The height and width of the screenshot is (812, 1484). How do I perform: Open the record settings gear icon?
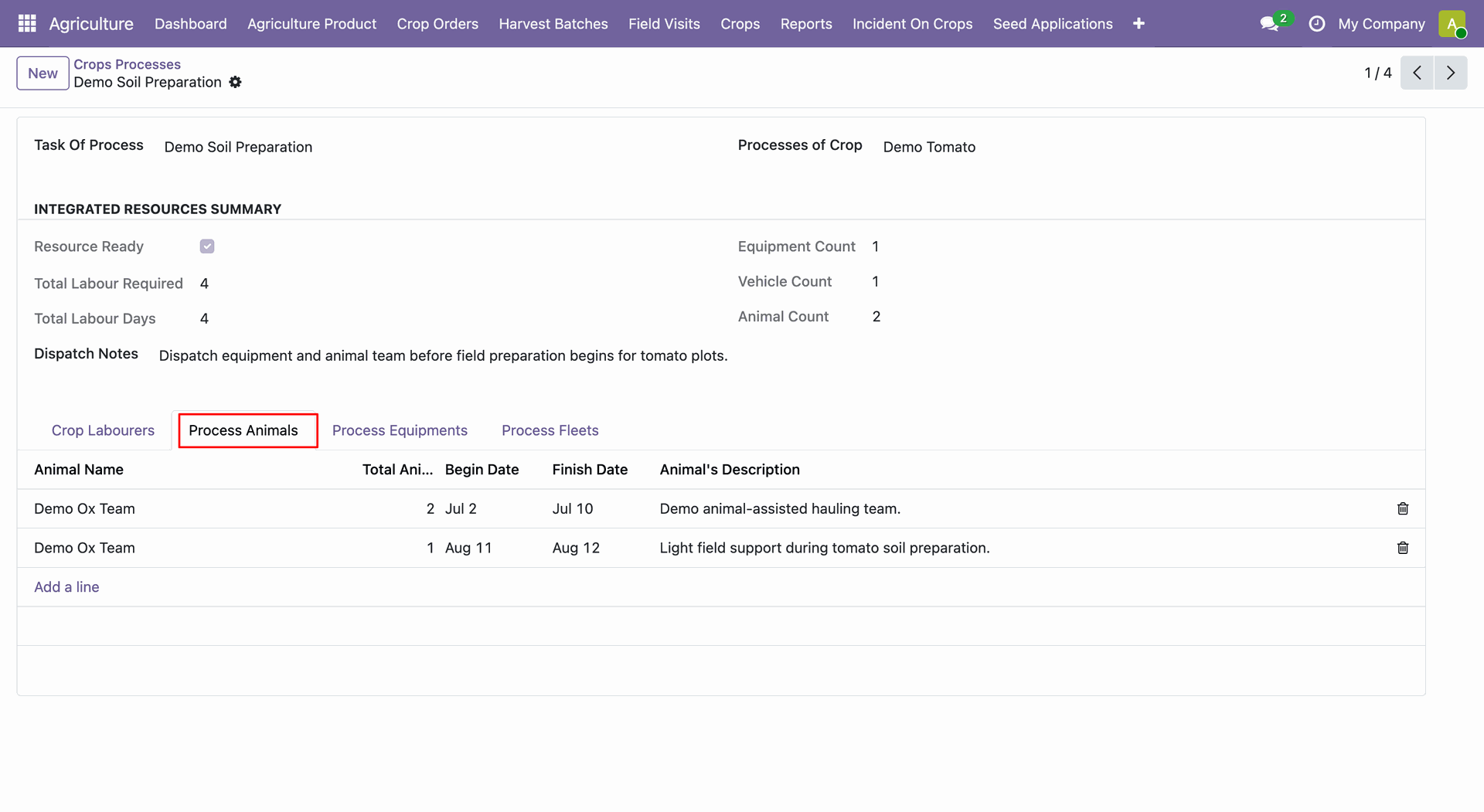tap(236, 82)
